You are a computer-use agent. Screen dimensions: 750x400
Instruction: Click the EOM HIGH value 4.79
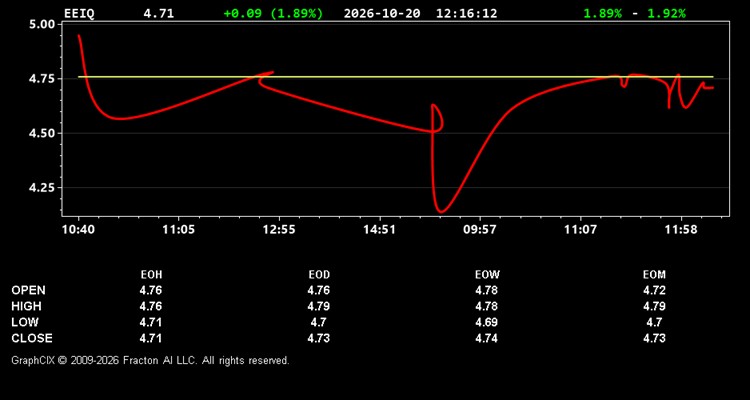pos(654,306)
